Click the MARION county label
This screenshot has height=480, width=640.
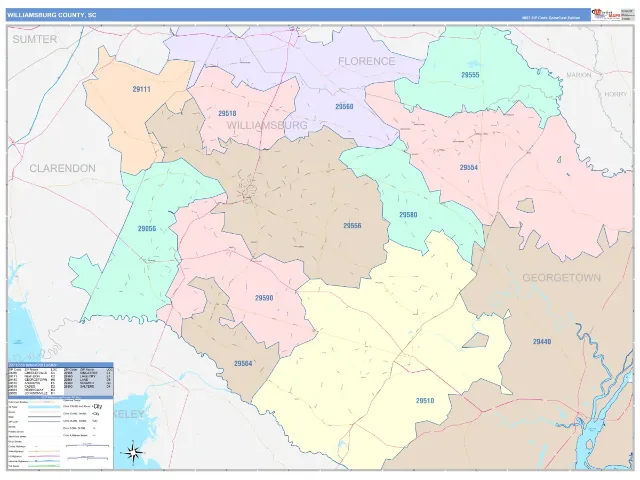point(579,75)
